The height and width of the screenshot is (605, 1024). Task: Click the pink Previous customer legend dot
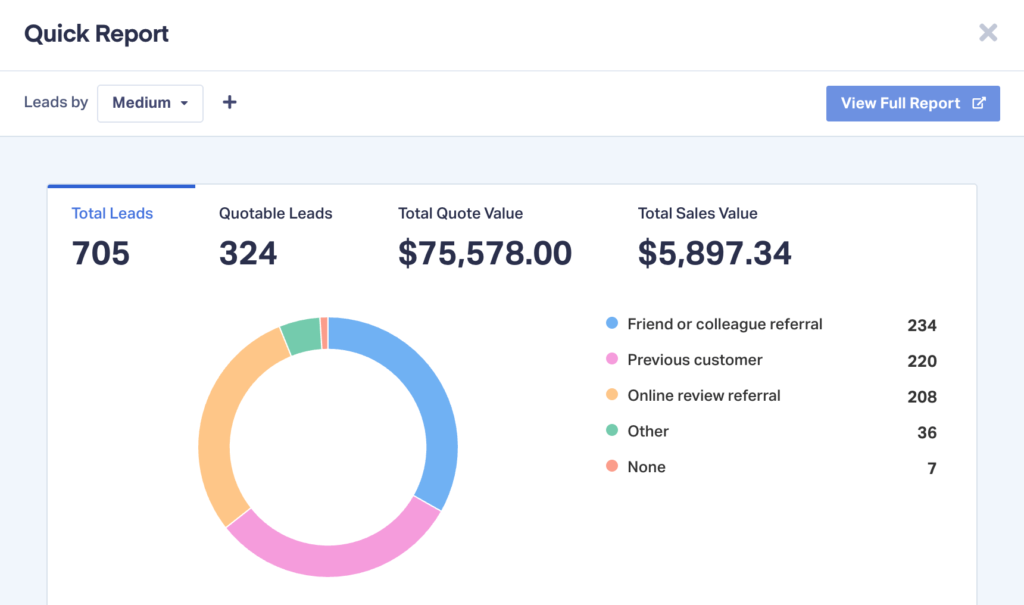click(610, 359)
